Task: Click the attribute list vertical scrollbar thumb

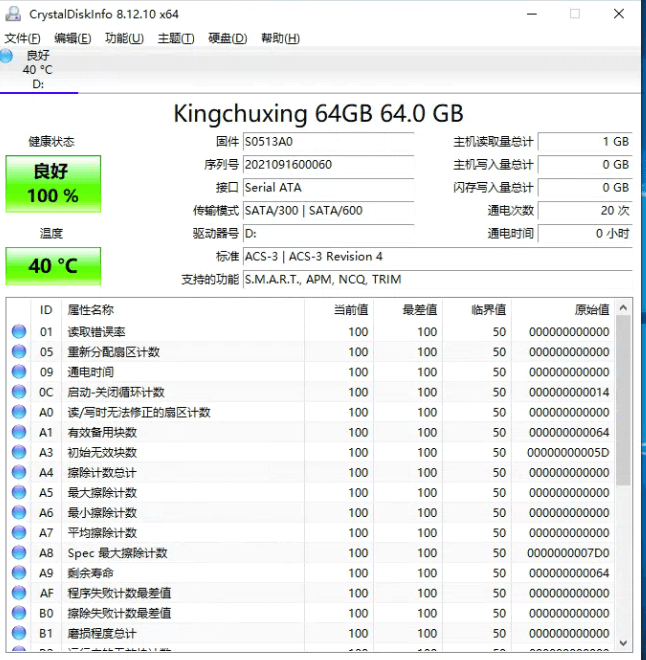Action: click(x=623, y=400)
